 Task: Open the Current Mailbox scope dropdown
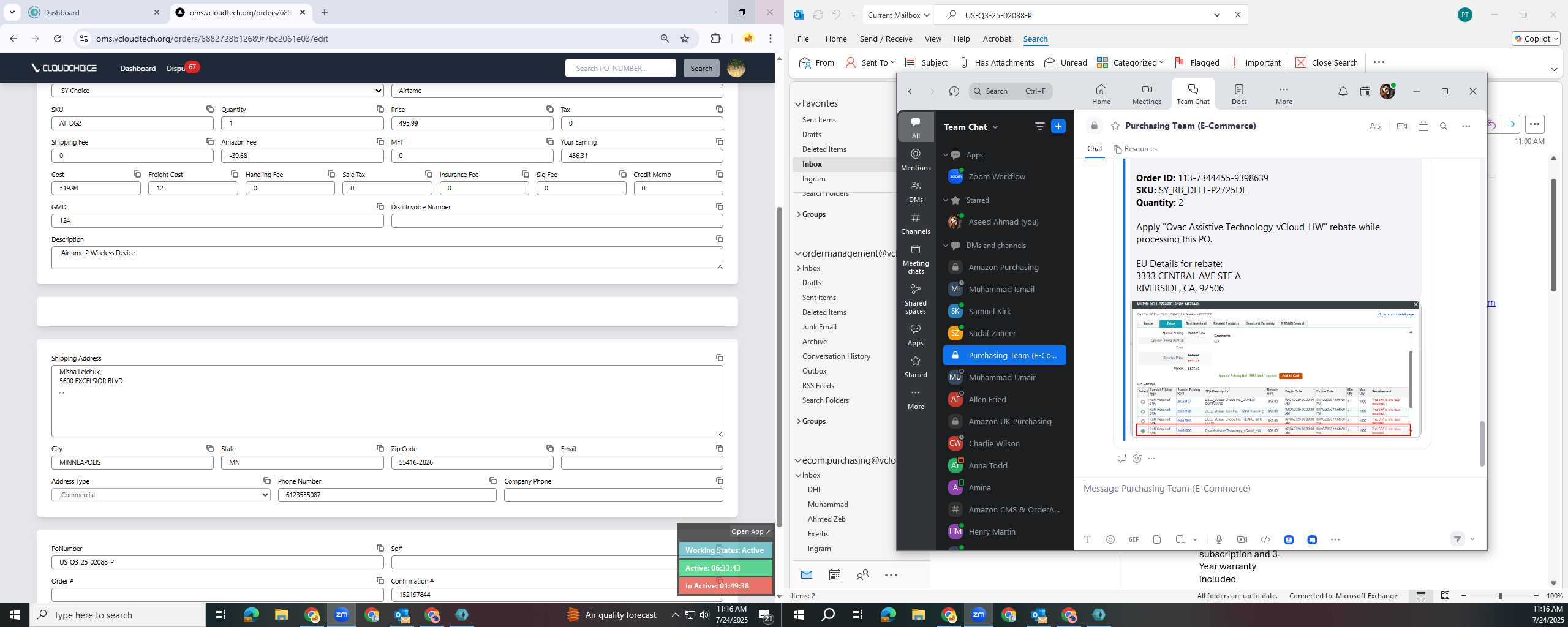click(x=898, y=15)
